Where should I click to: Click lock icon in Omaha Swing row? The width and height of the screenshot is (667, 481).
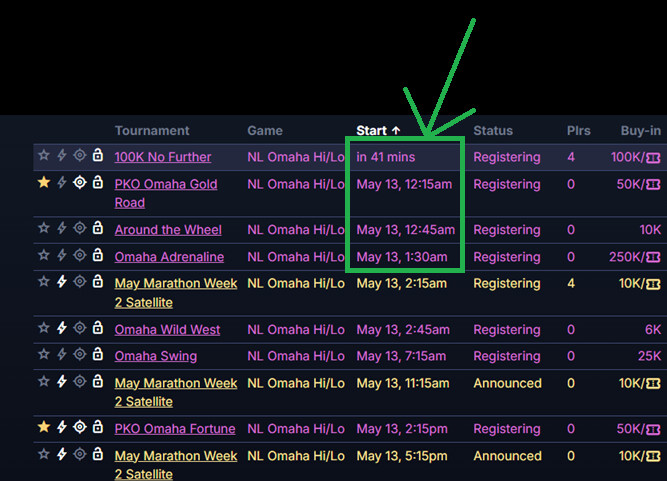click(98, 354)
